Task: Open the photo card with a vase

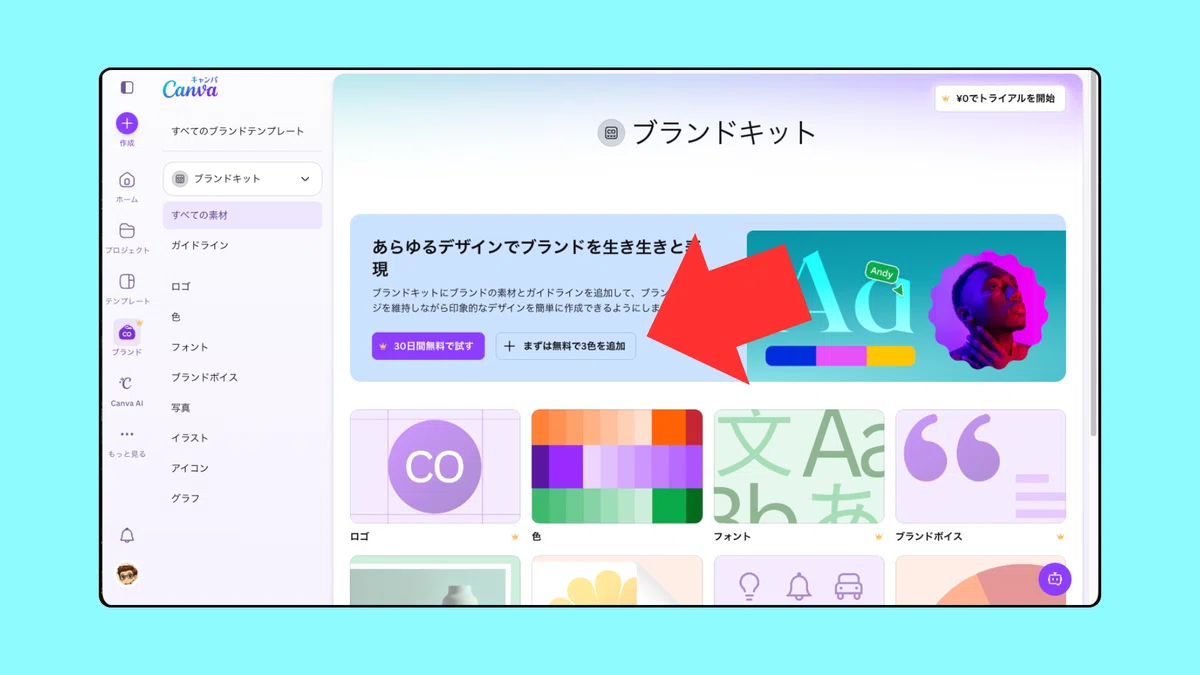Action: tap(435, 580)
